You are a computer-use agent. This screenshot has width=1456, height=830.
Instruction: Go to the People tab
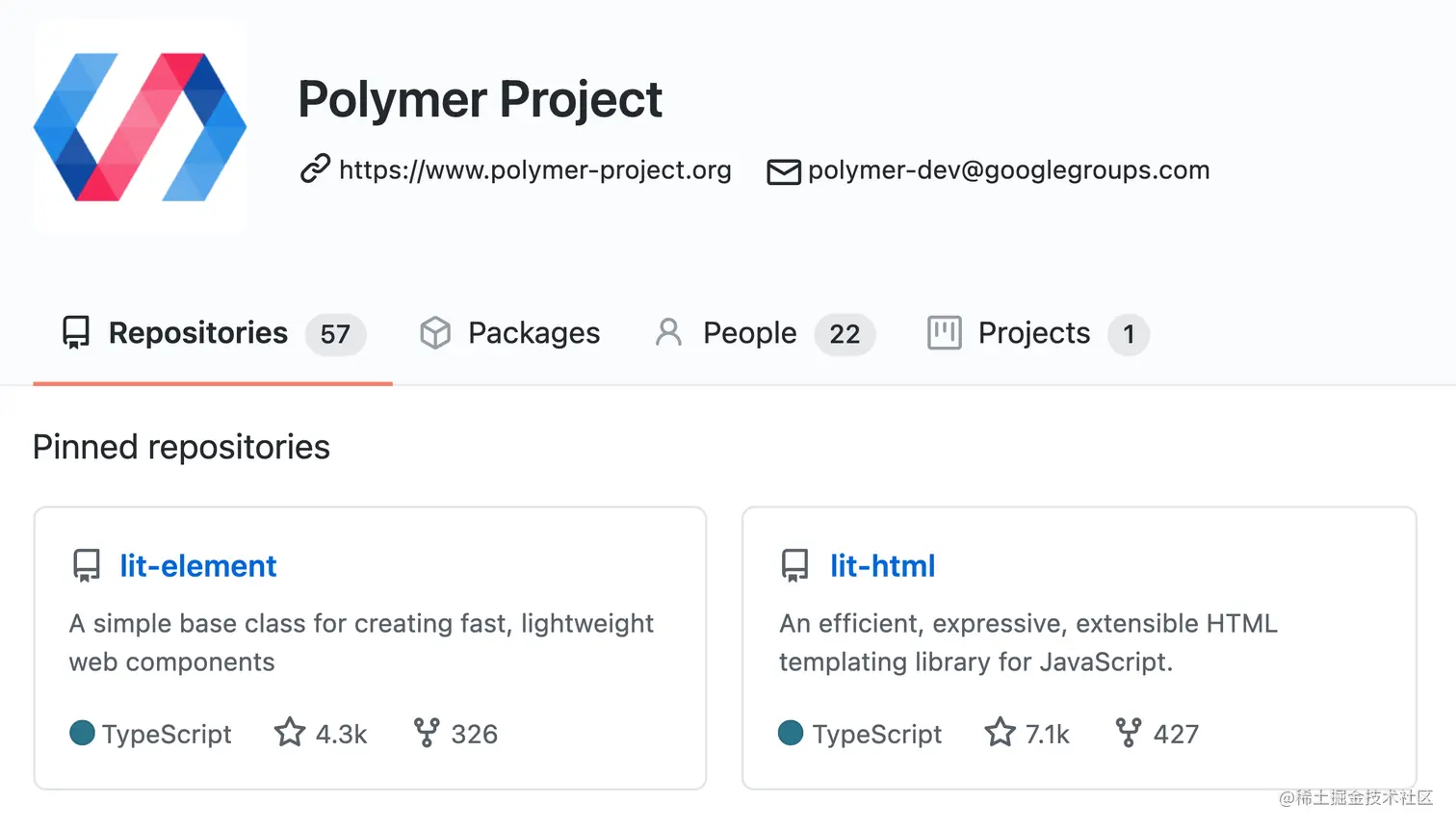749,333
